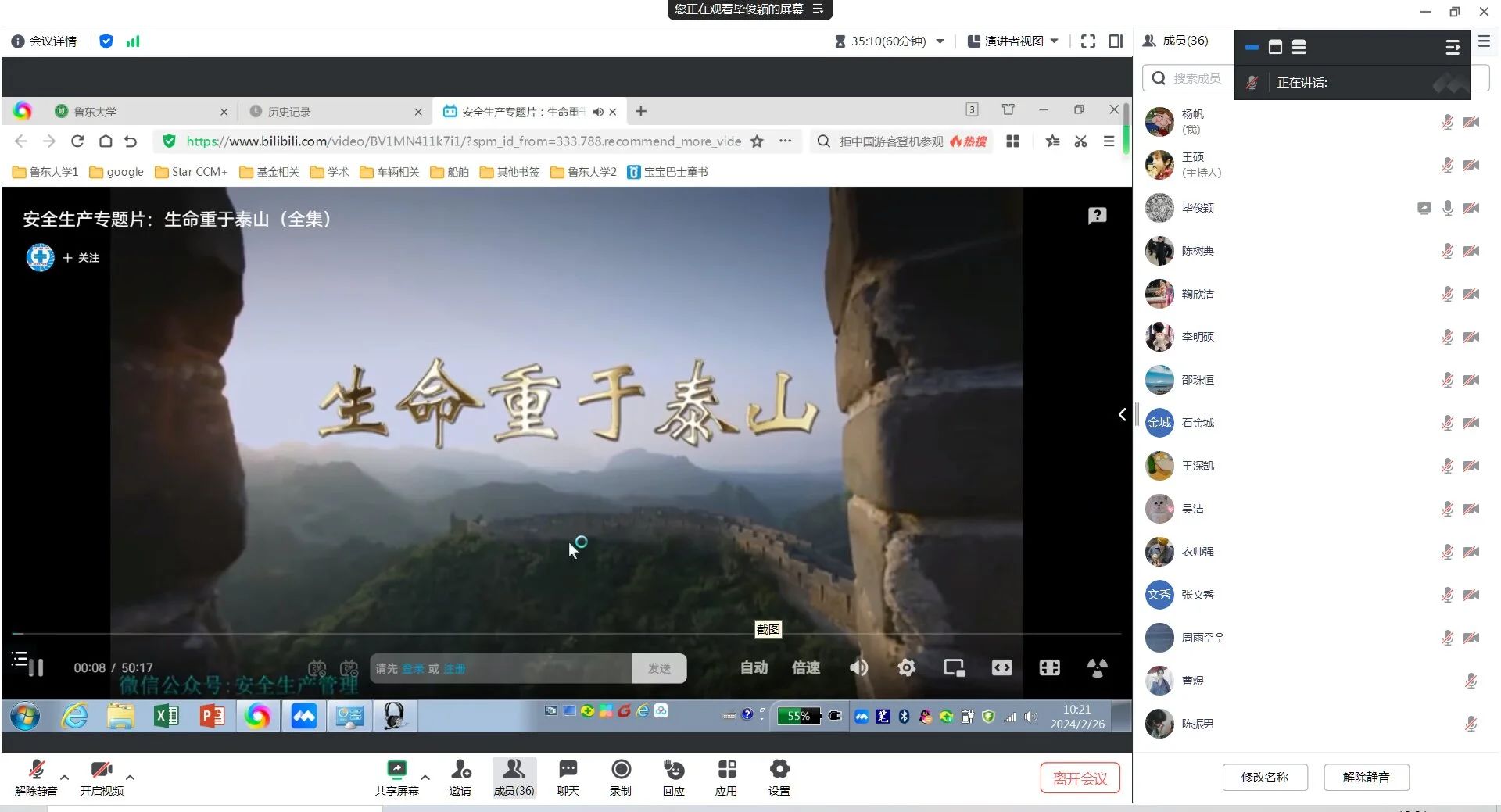This screenshot has width=1501, height=812.
Task: Toggle the side panel layout icon
Action: tap(1116, 41)
